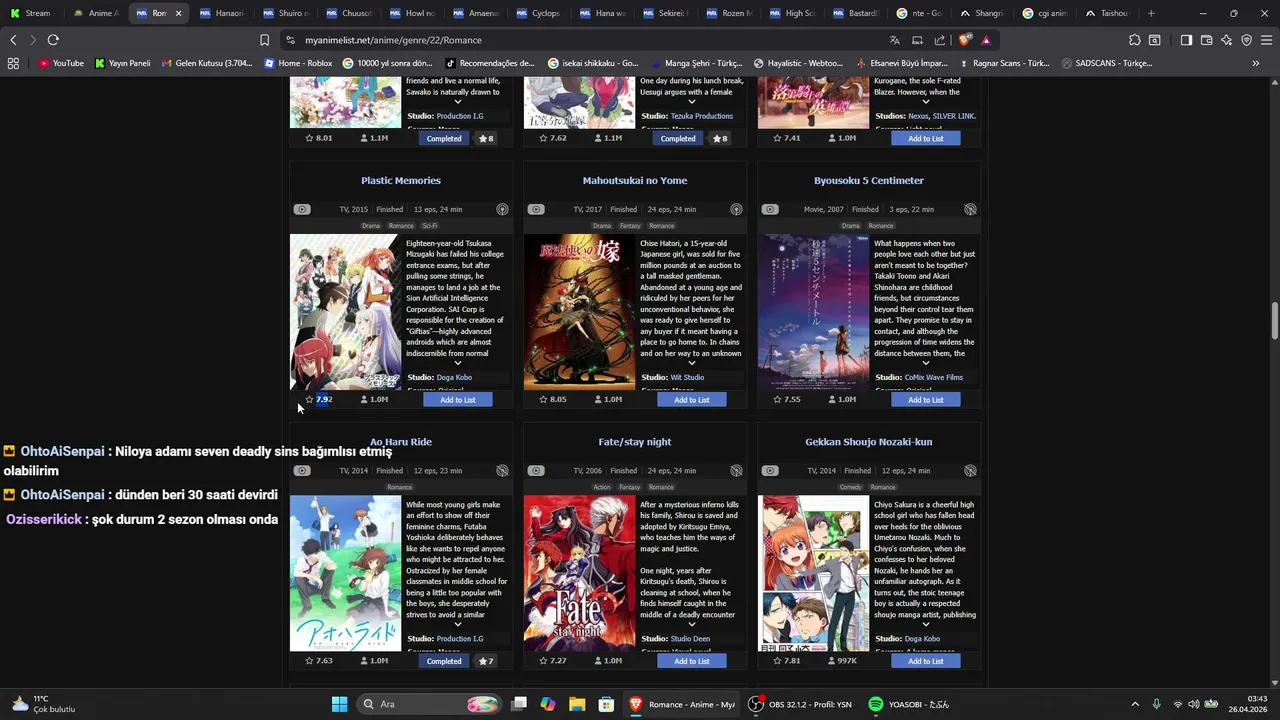This screenshot has width=1280, height=720.
Task: Click Plastic Memories broadcast streaming icon
Action: [502, 209]
